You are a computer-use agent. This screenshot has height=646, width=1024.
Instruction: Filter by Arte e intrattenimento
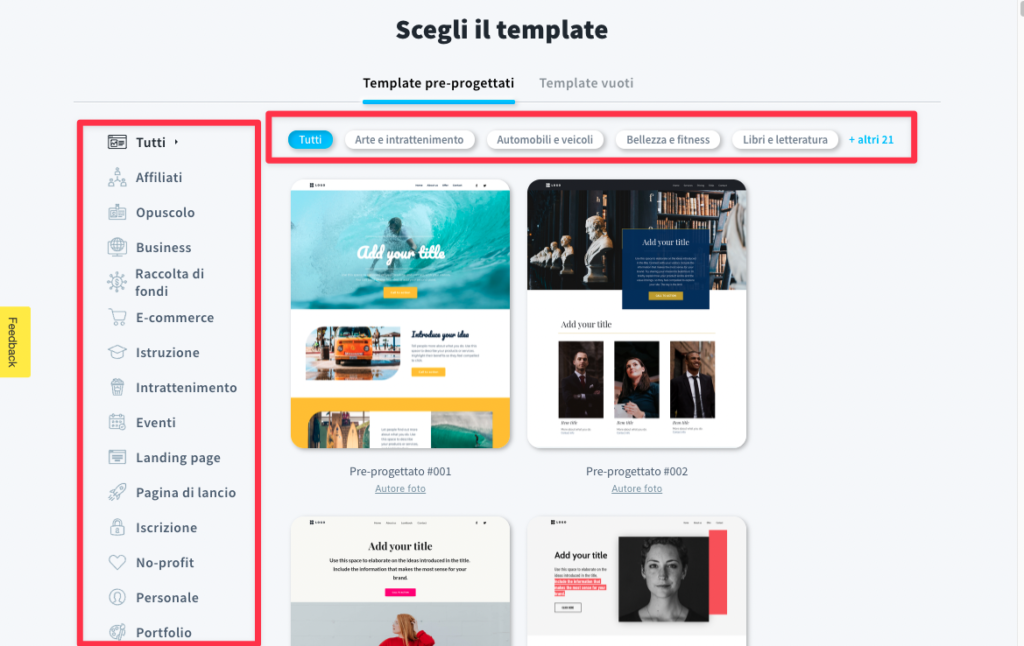pyautogui.click(x=409, y=140)
